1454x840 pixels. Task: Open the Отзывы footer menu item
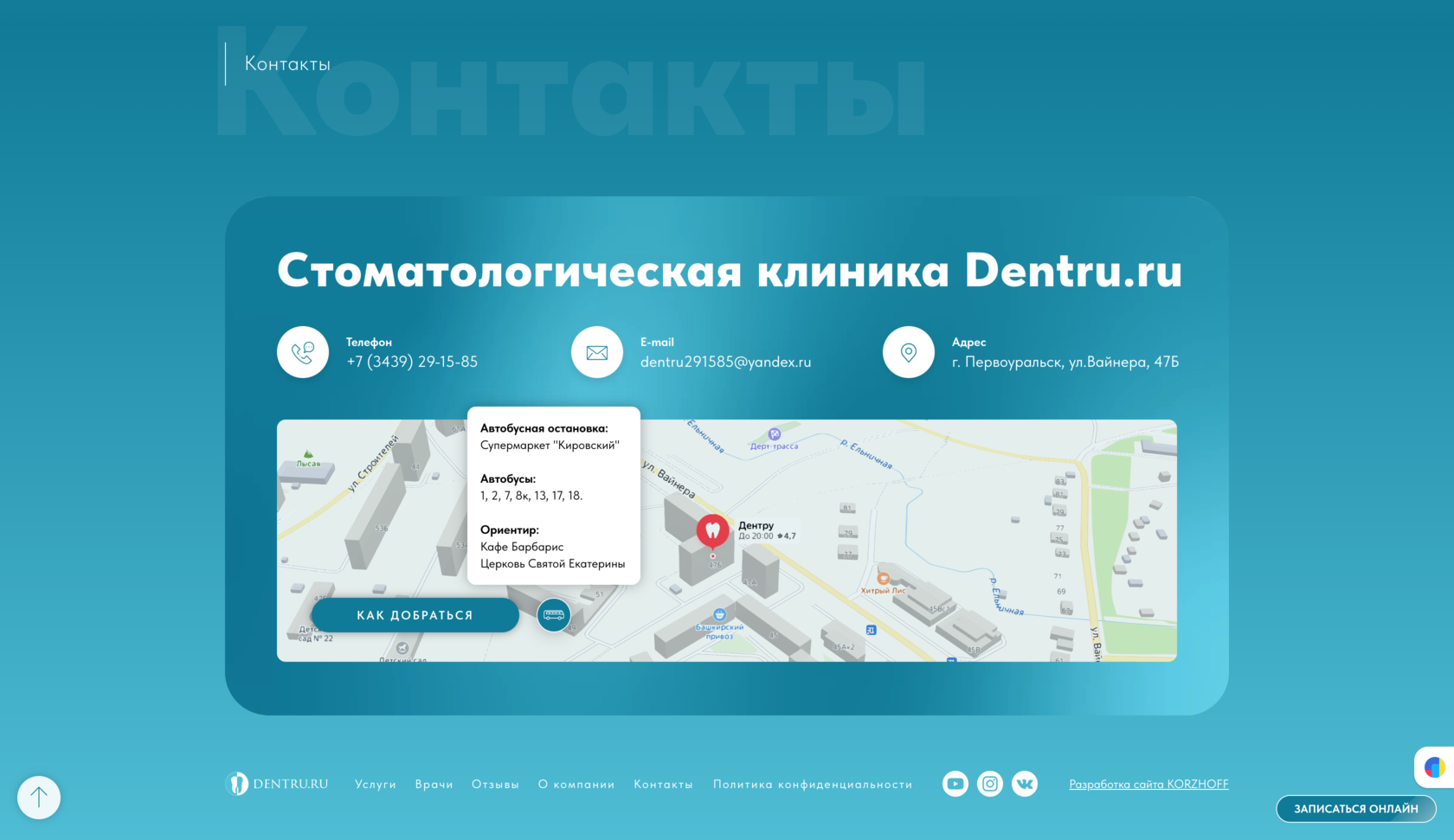[x=495, y=785]
